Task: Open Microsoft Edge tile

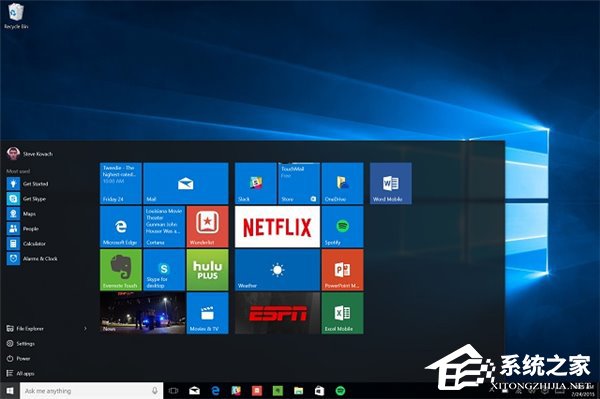Action: pos(121,226)
